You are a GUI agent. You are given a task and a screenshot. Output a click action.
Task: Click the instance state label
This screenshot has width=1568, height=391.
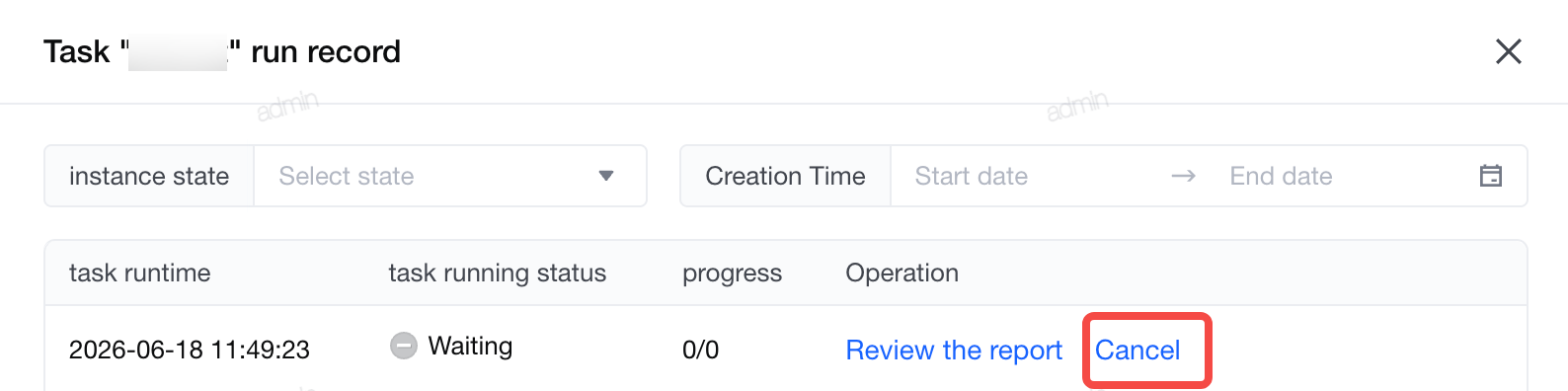149,176
